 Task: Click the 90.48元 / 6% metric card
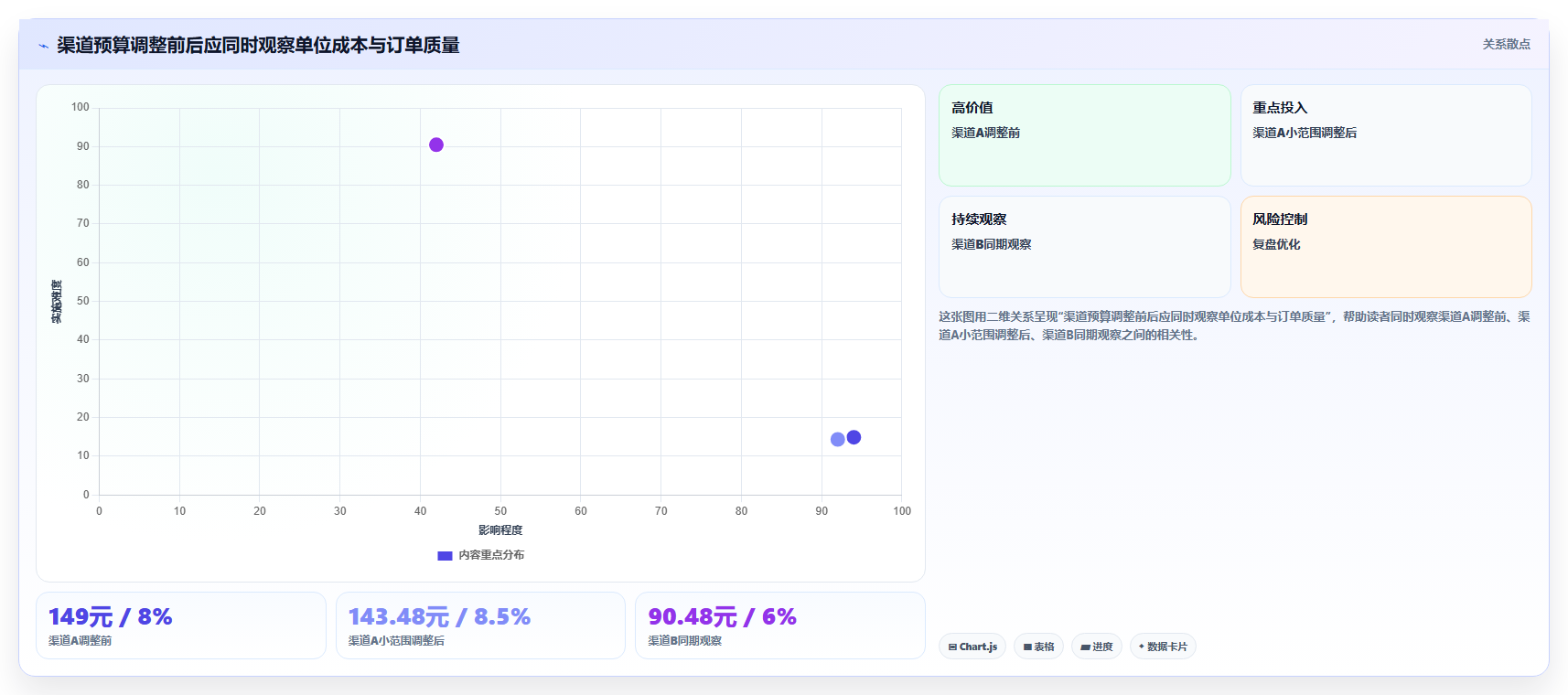tap(780, 625)
